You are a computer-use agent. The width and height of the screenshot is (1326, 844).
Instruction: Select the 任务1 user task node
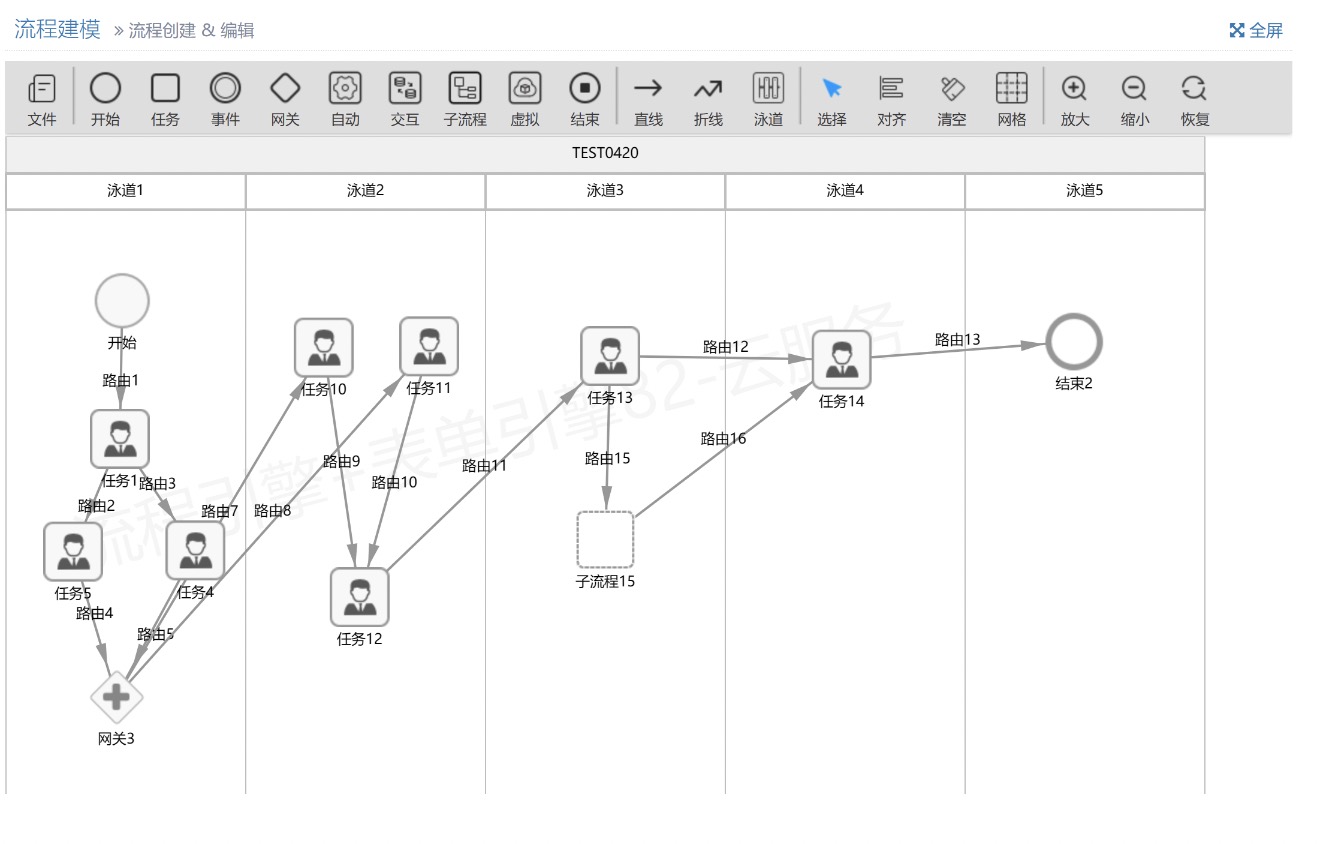coord(120,439)
